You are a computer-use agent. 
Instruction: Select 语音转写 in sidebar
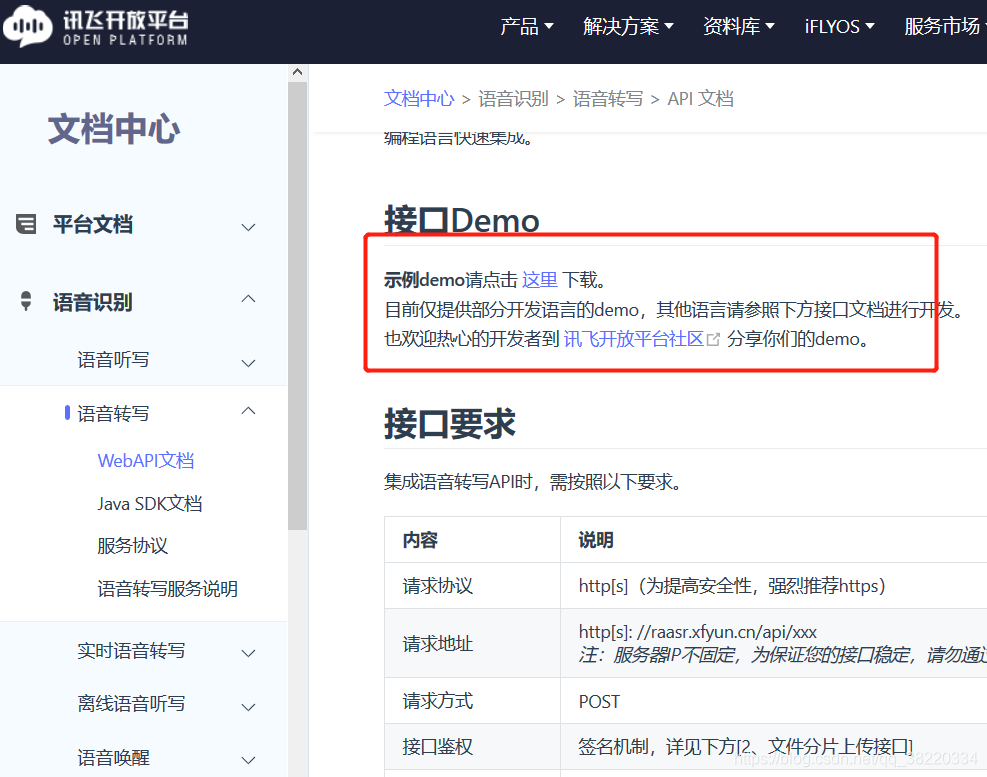(x=113, y=413)
